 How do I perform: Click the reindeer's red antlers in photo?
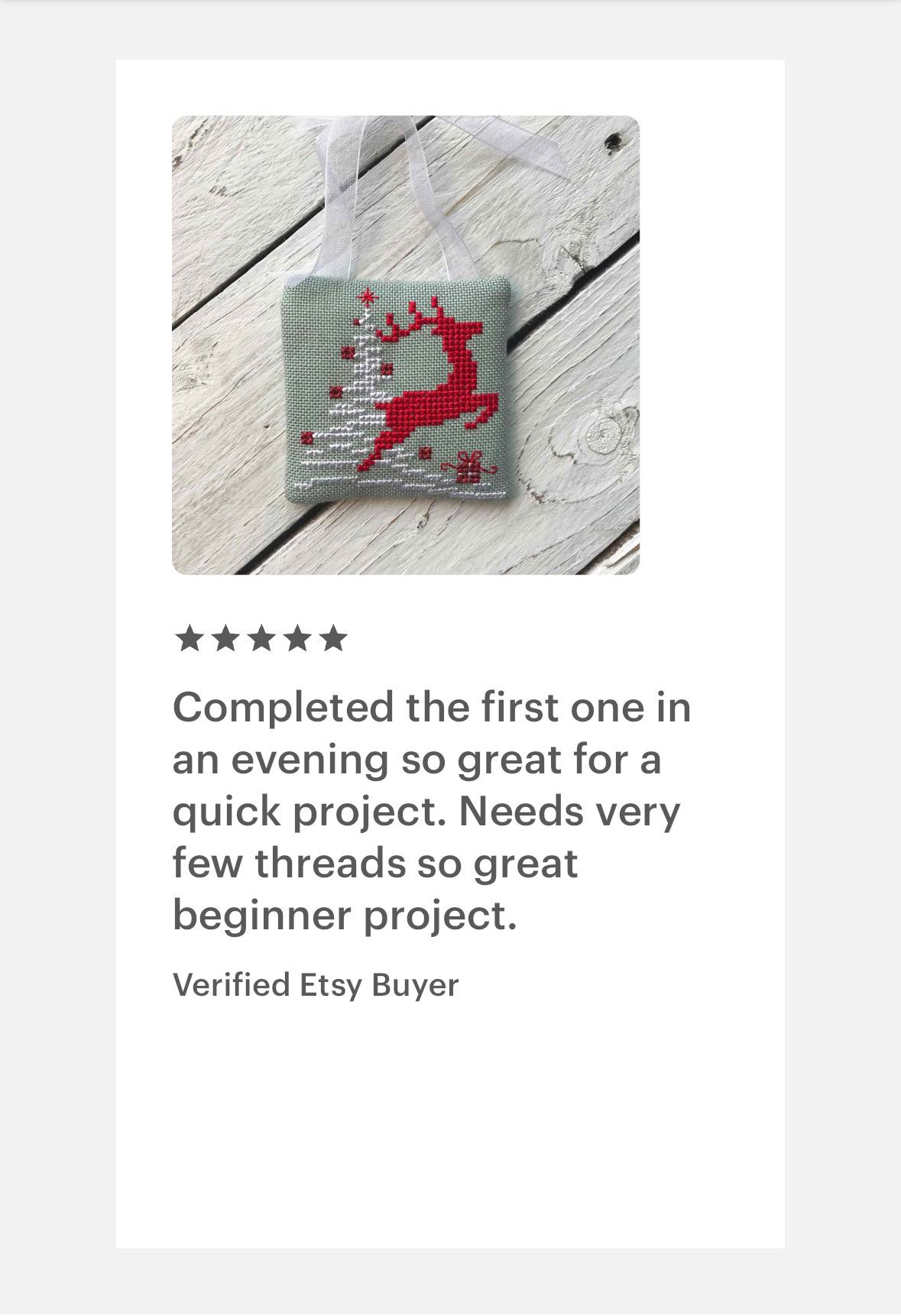coord(413,319)
